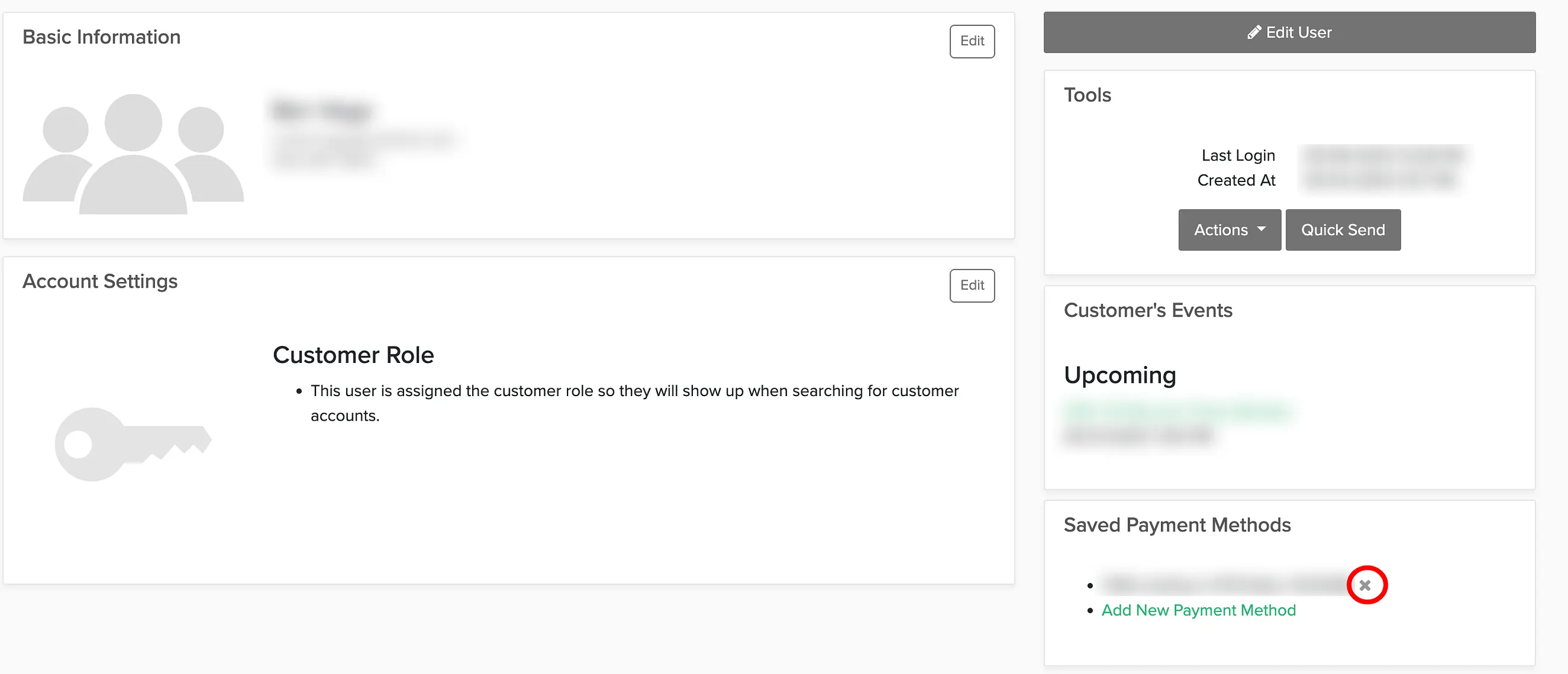Open the blurred upcoming event link
Screen dimensions: 1568x674
click(x=1178, y=411)
